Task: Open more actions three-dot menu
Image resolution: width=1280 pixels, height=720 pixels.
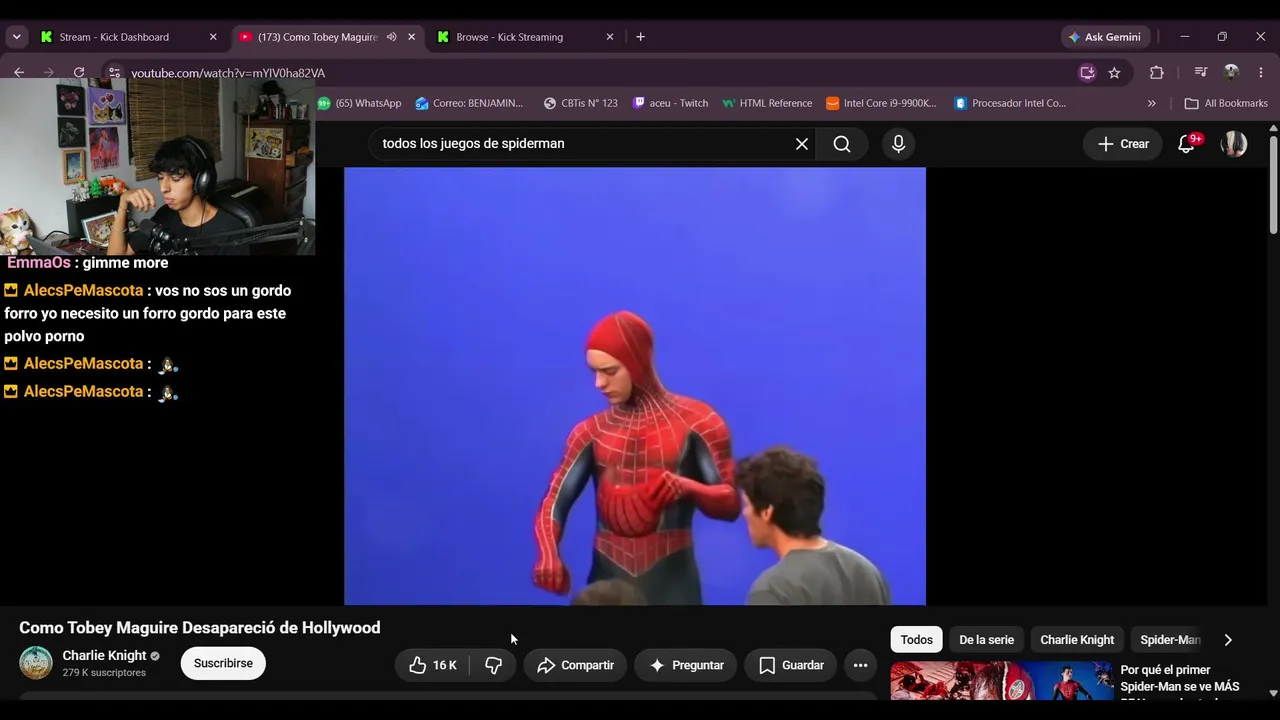Action: pos(860,665)
